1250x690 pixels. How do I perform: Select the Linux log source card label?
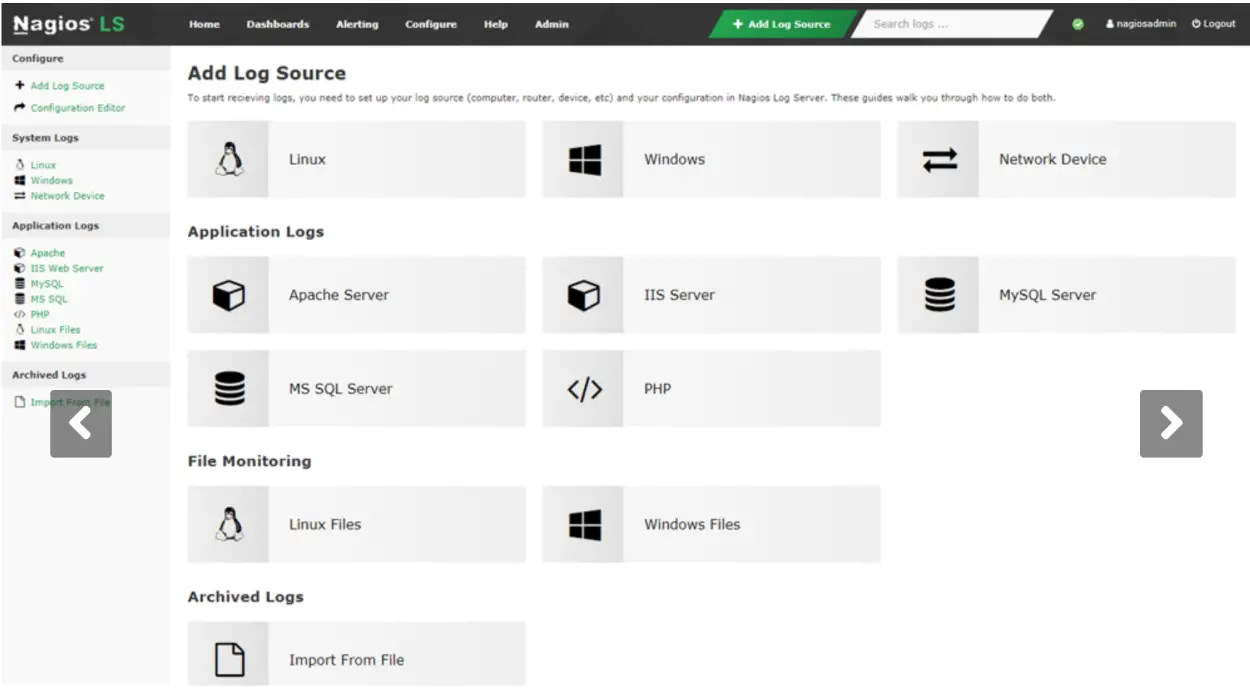[308, 159]
